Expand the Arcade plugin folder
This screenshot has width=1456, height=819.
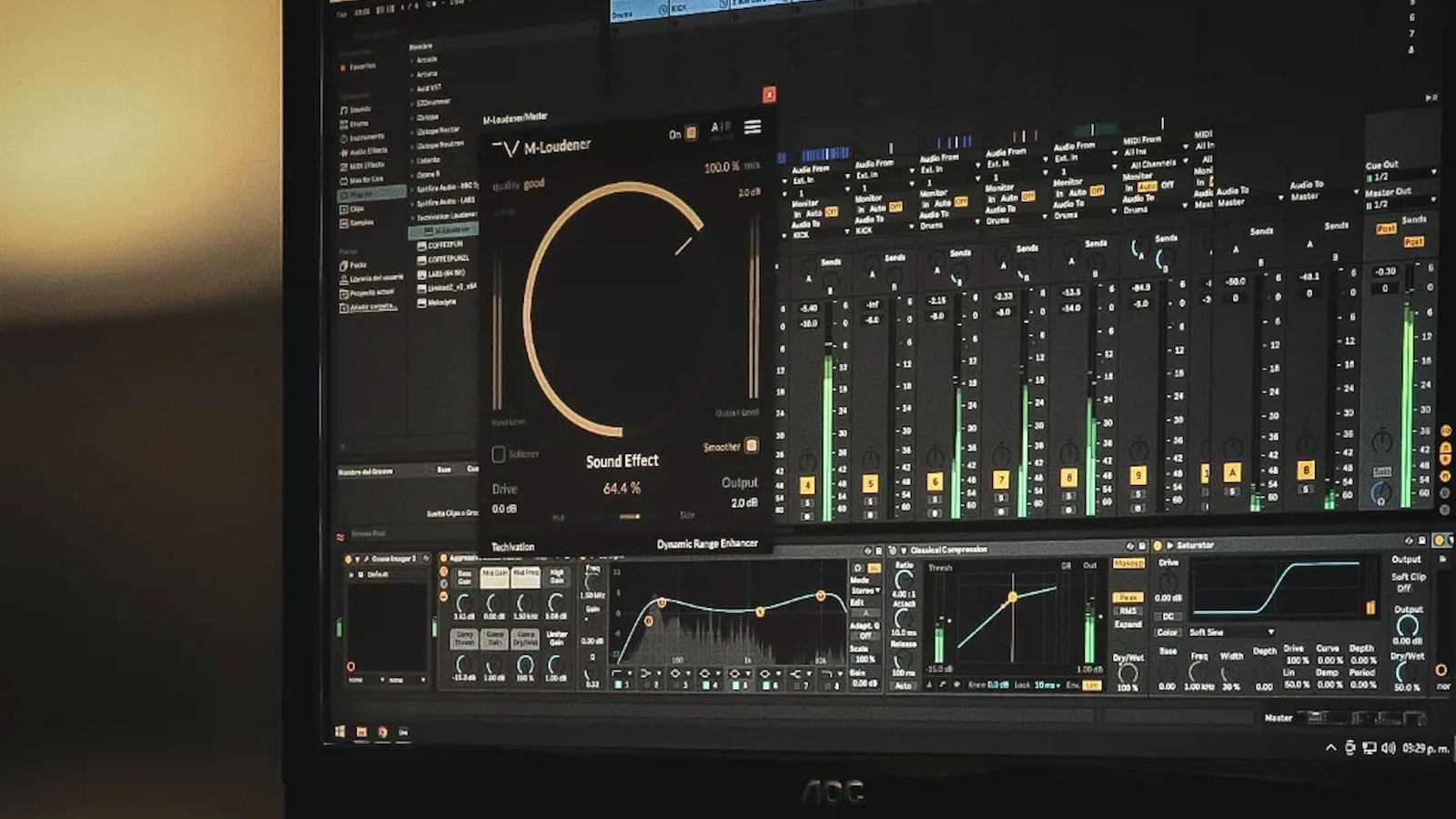(424, 59)
